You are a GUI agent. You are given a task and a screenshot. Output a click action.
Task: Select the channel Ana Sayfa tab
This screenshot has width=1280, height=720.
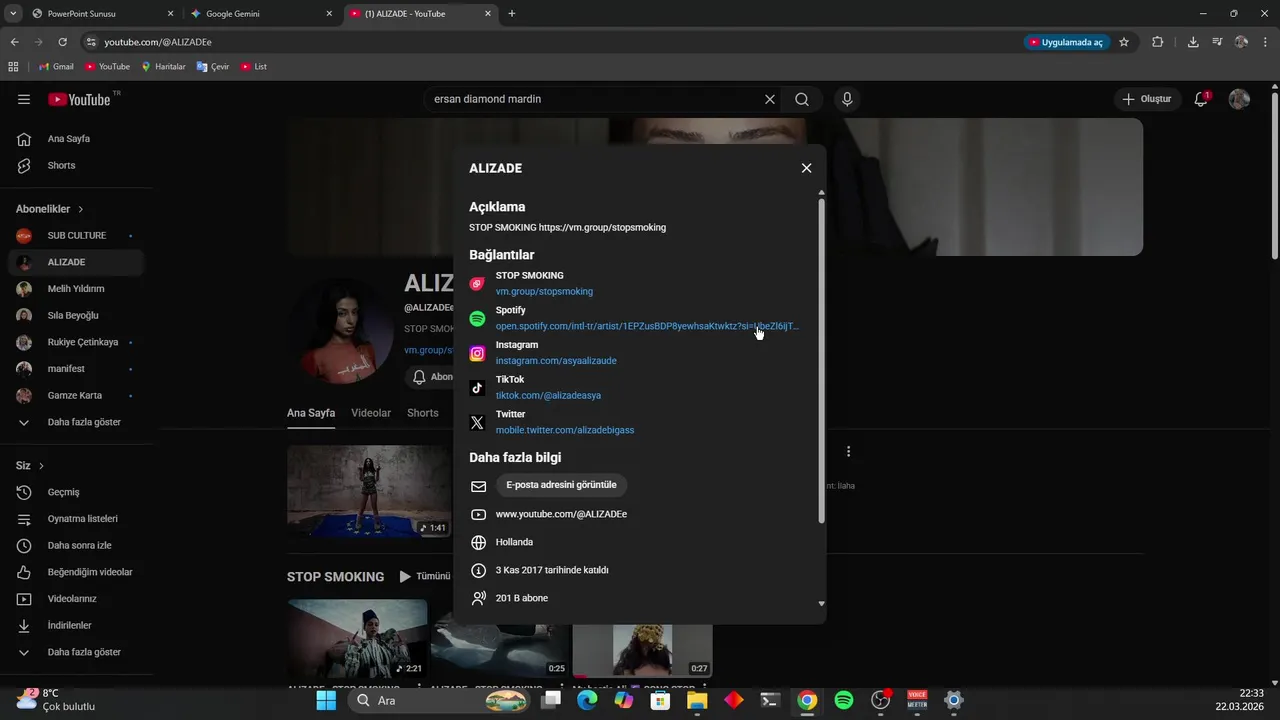click(311, 413)
